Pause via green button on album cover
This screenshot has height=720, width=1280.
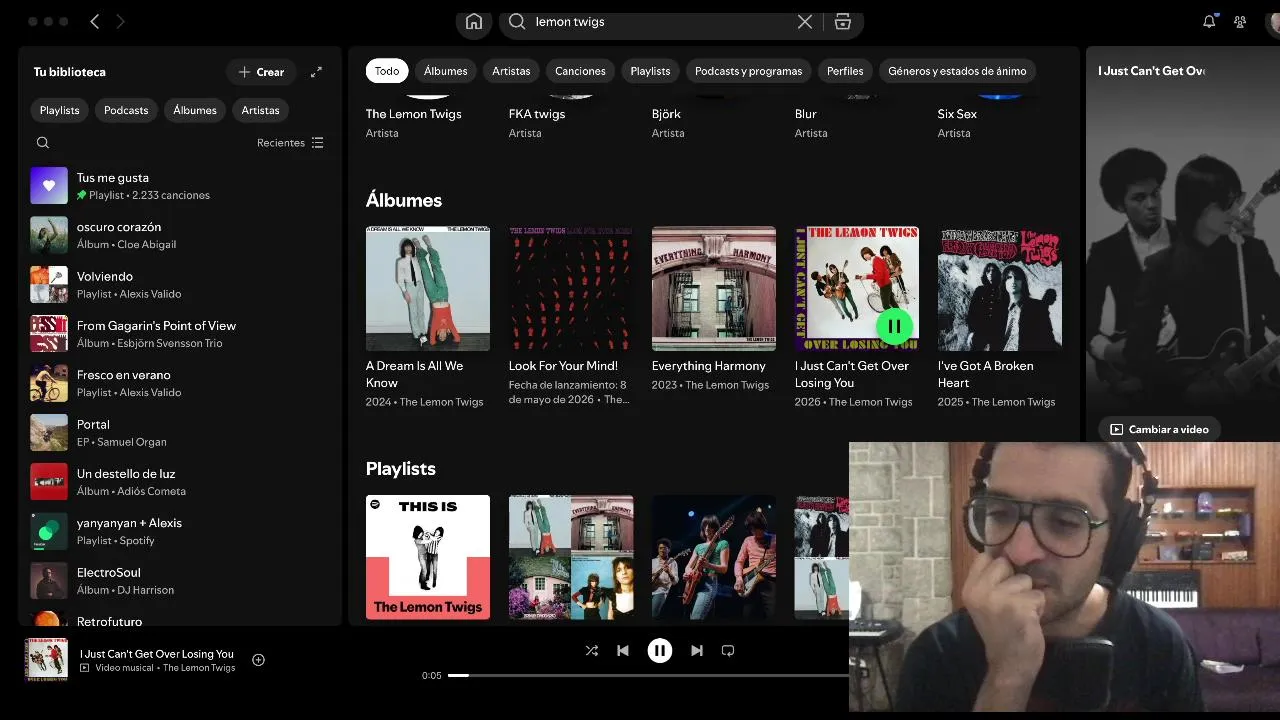(x=894, y=326)
